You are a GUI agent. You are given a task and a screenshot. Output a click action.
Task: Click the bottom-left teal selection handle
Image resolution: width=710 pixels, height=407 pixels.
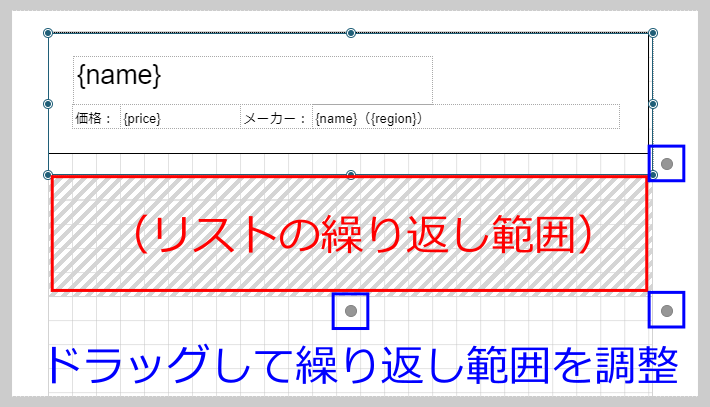48,175
